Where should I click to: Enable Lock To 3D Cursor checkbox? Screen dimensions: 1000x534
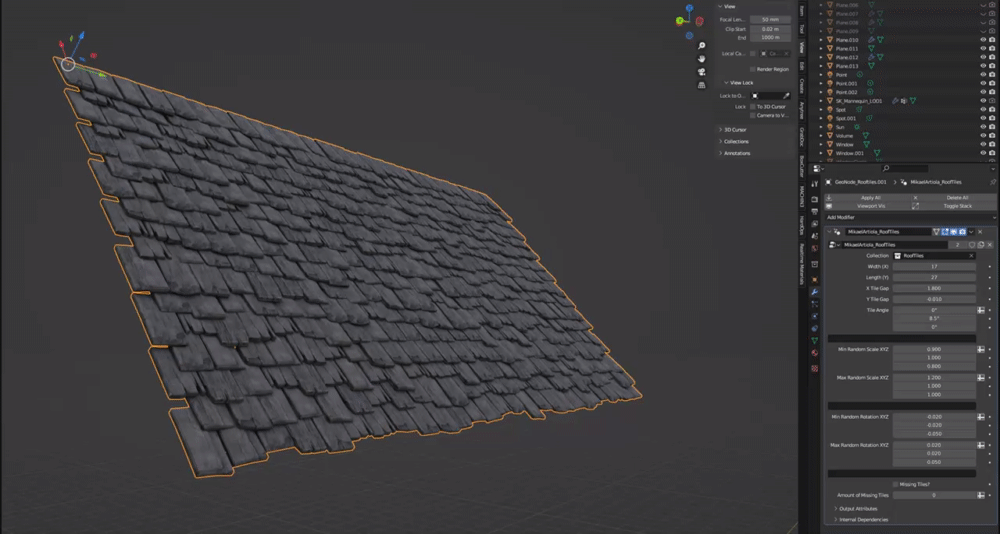(753, 107)
